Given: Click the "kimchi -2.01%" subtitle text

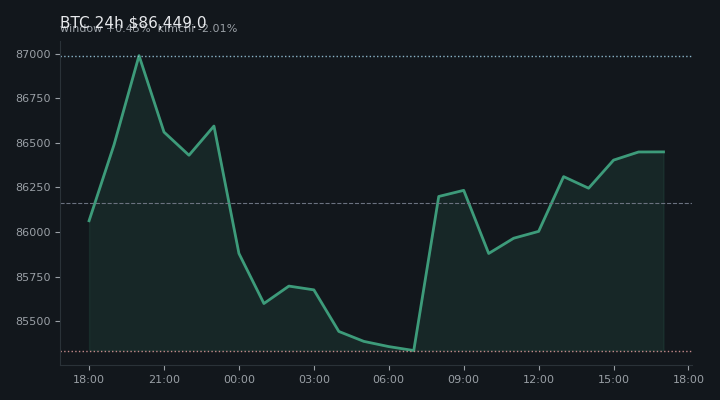Looking at the screenshot, I should [197, 28].
